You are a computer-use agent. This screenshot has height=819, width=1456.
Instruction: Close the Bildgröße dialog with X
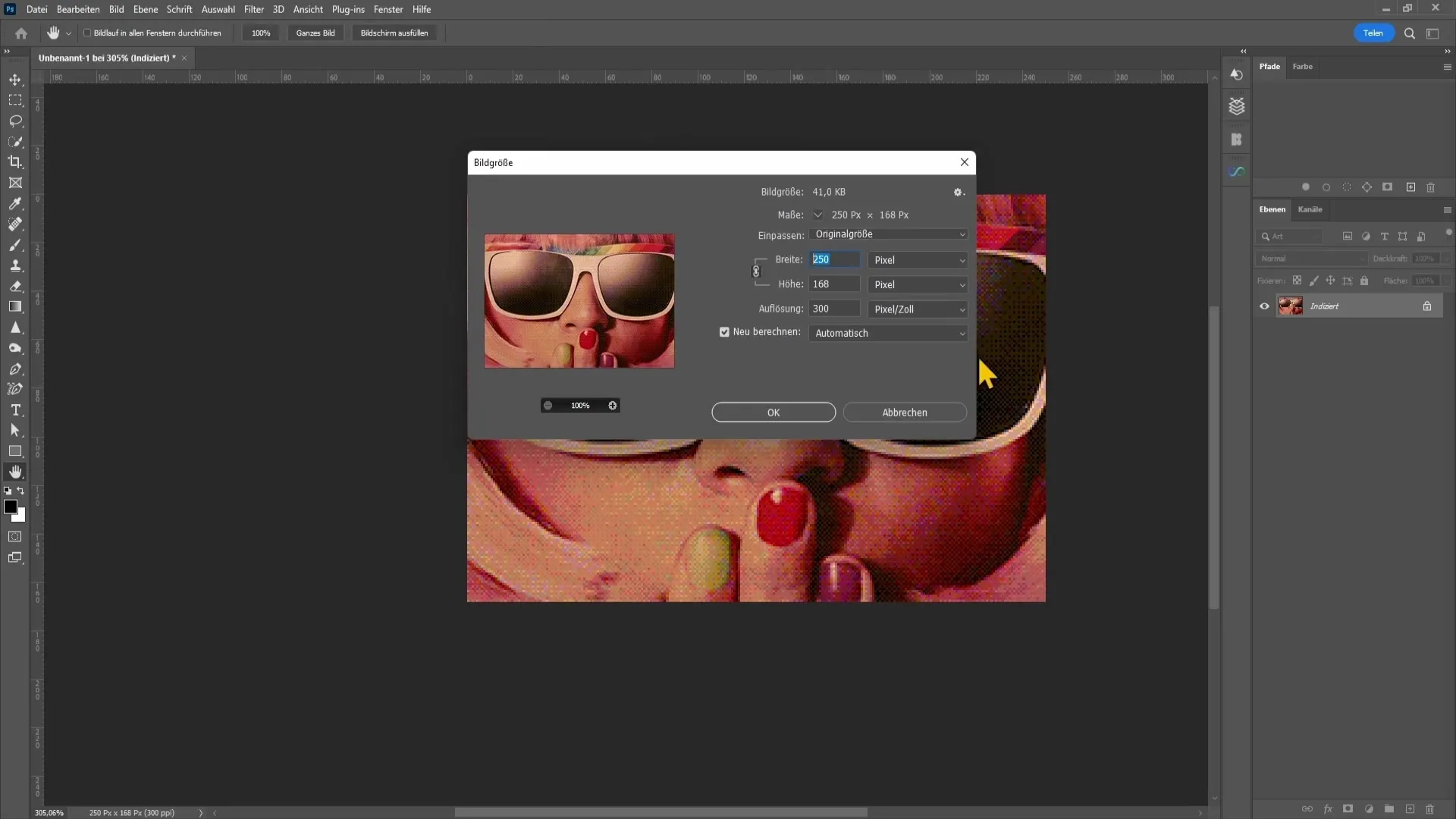(x=964, y=162)
